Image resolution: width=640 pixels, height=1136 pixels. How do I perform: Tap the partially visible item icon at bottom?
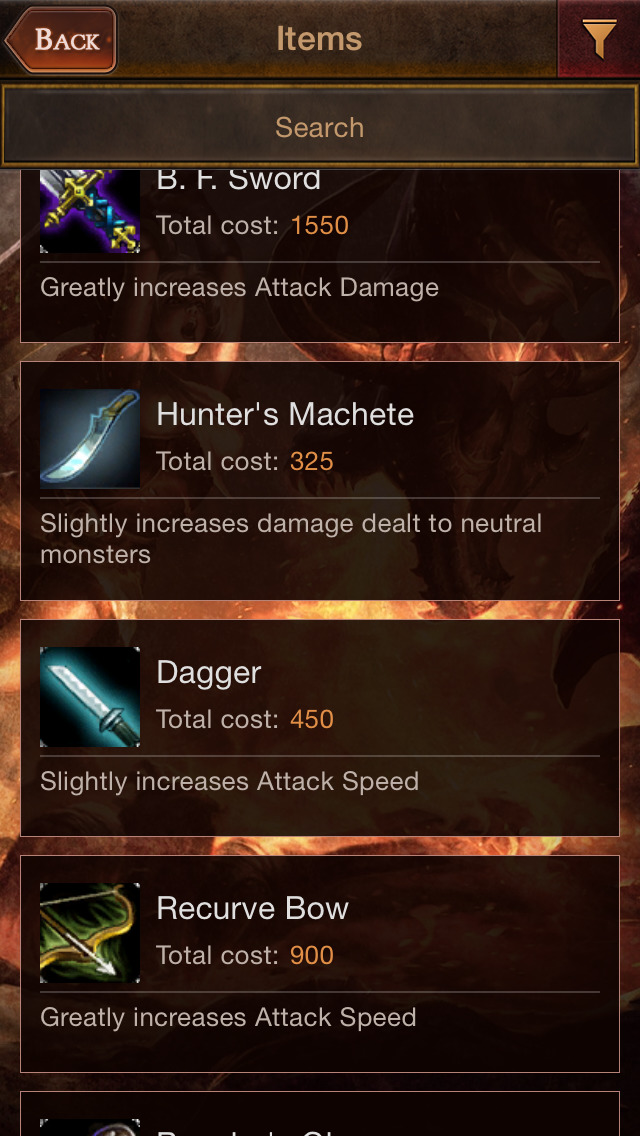click(90, 1127)
